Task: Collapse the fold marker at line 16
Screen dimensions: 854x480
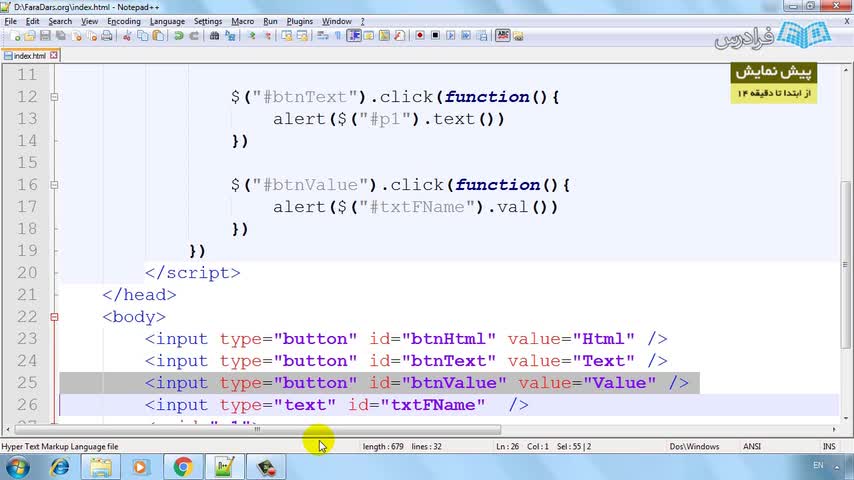Action: (x=54, y=185)
